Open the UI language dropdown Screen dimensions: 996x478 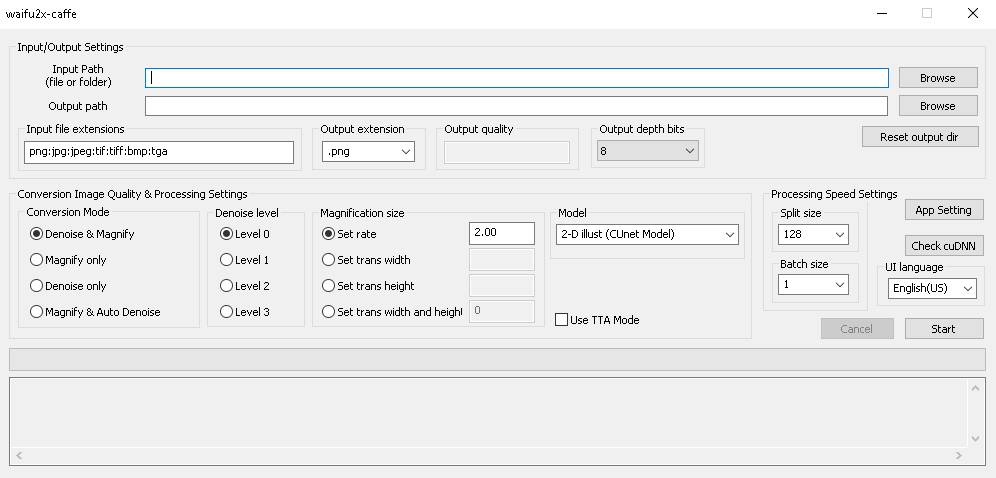click(932, 288)
